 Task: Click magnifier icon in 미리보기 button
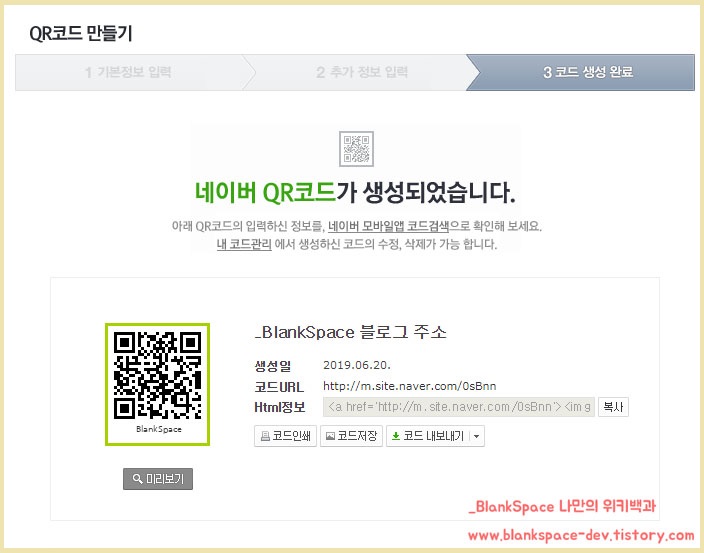pos(137,479)
